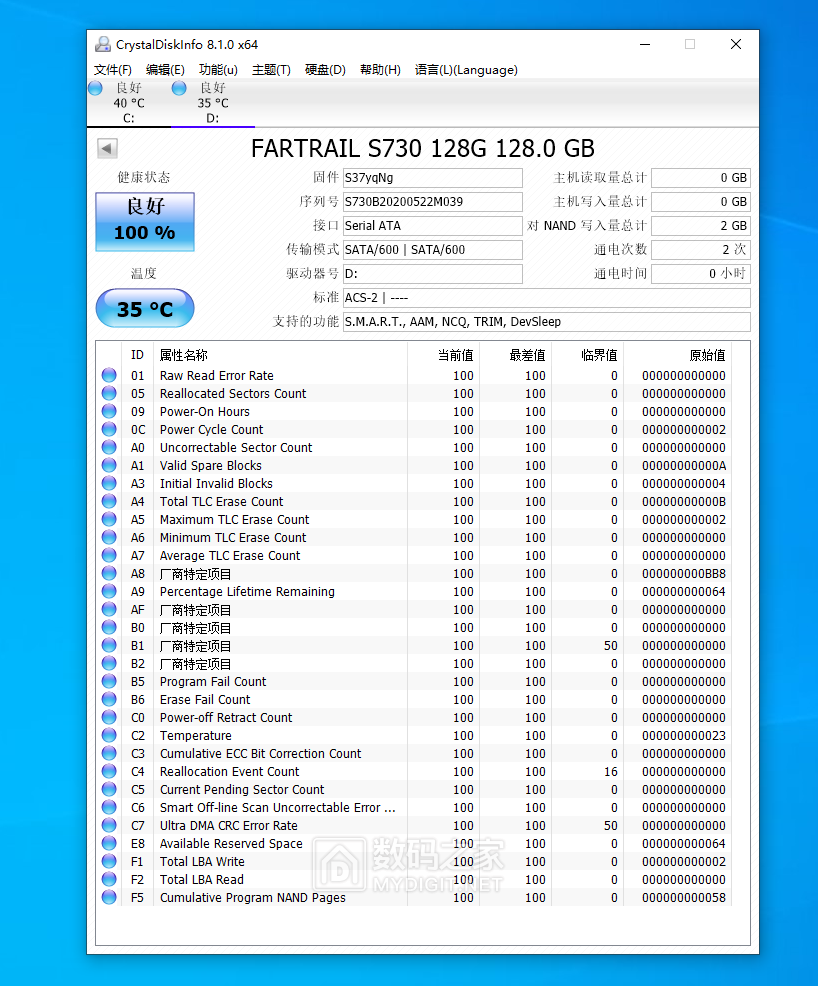Click status orb for Raw Read Error Rate
818x986 pixels.
click(x=109, y=375)
